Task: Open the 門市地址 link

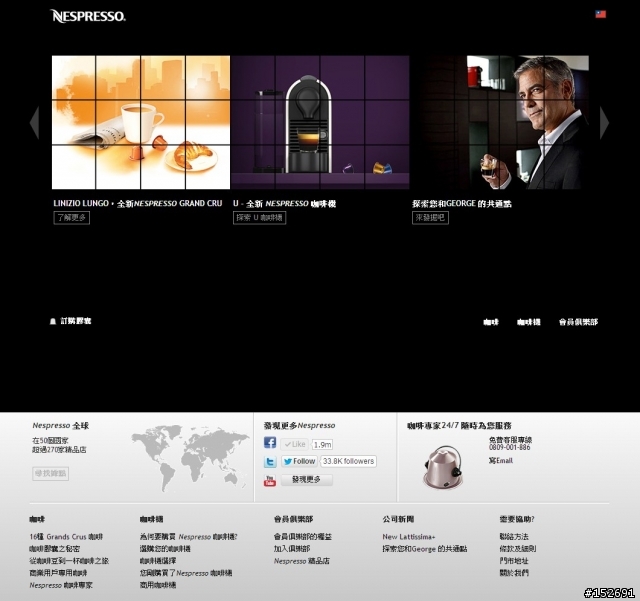Action: [514, 561]
